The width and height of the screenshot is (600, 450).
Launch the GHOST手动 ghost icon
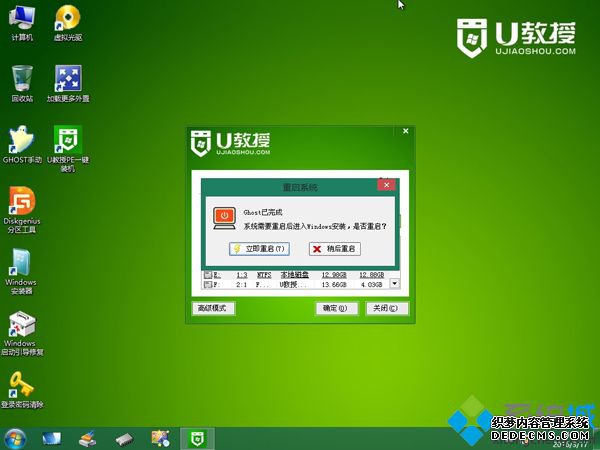click(22, 145)
